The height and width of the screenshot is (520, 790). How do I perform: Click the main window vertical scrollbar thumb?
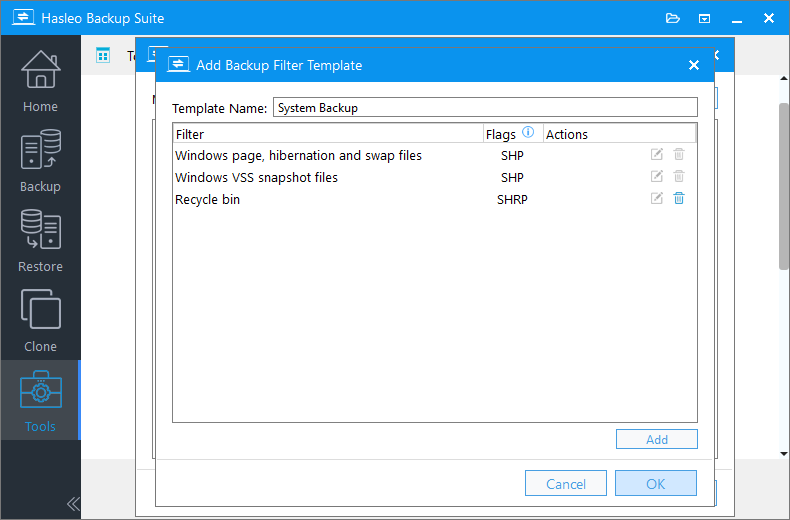click(784, 186)
